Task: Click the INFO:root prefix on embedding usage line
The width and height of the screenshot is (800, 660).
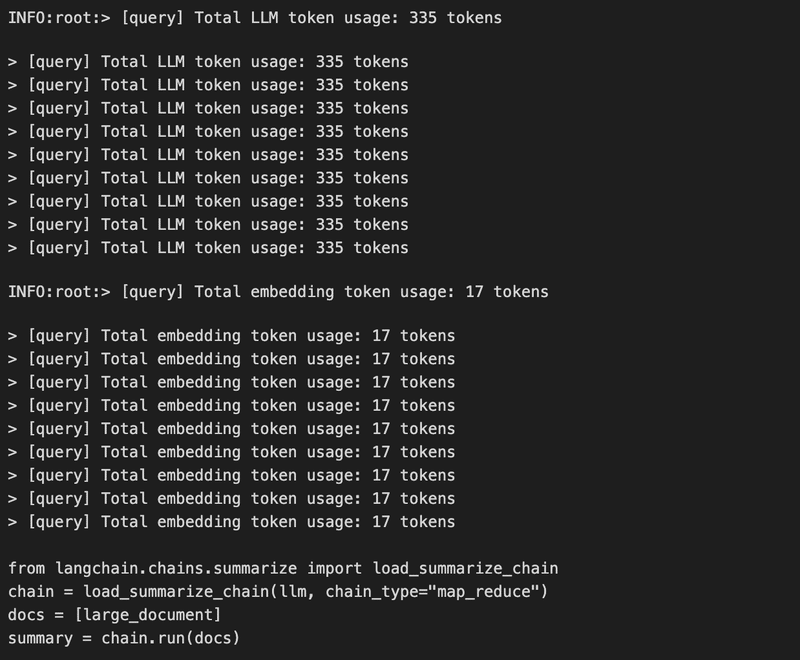Action: click(54, 292)
